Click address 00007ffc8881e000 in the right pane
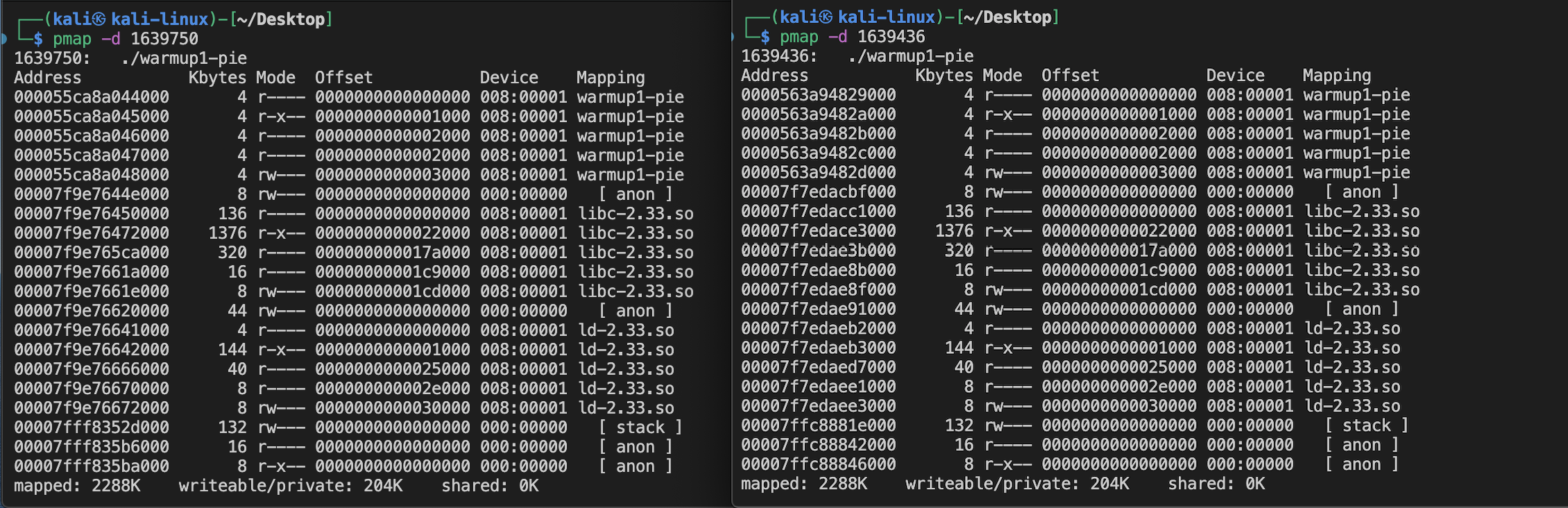This screenshot has width=1568, height=508. point(819,425)
